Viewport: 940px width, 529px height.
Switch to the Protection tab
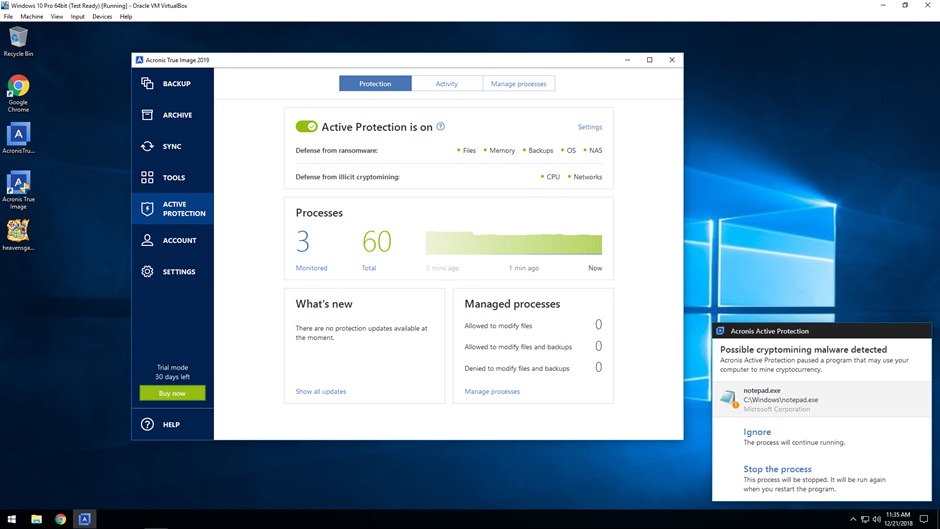375,84
